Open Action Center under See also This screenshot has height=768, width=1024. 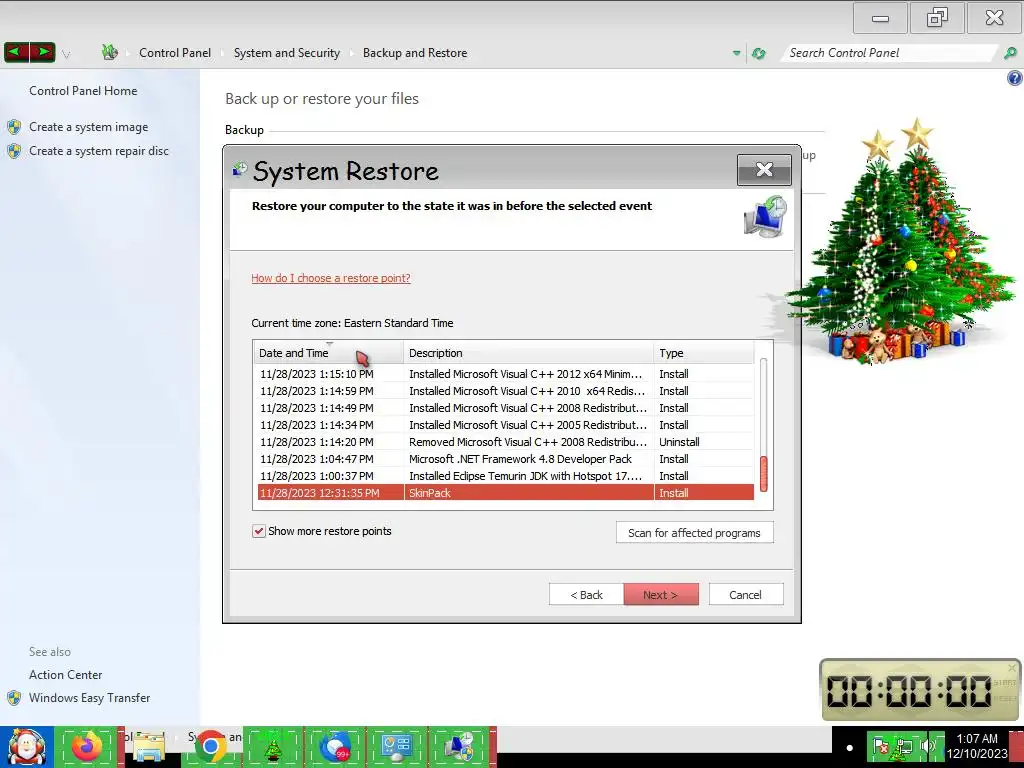[65, 675]
